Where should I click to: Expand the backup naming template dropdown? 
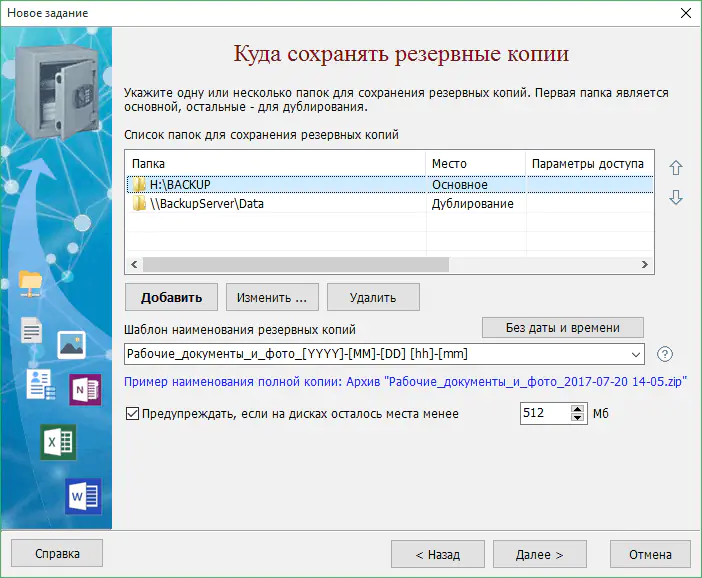point(637,354)
